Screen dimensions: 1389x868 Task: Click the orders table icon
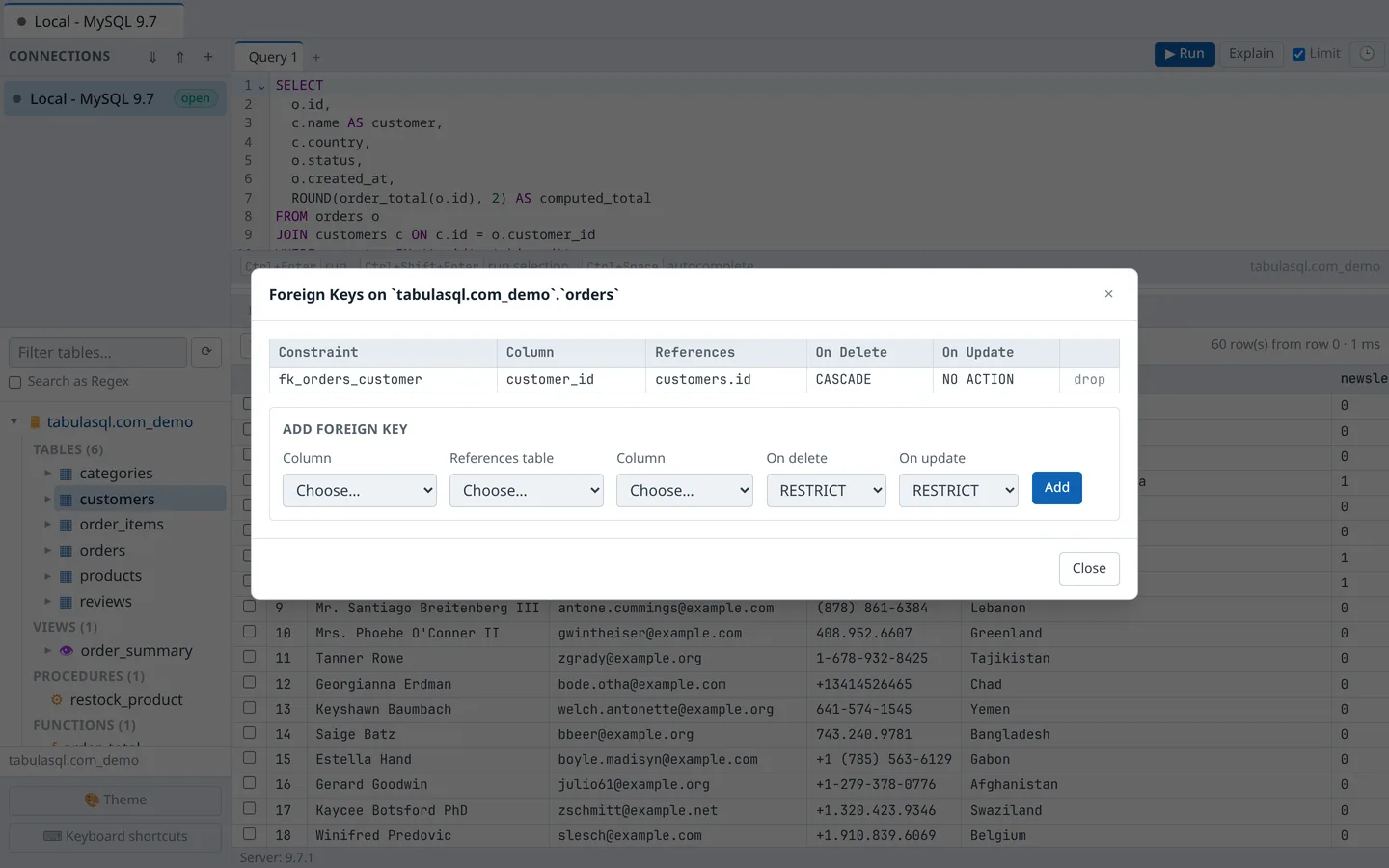tap(66, 551)
